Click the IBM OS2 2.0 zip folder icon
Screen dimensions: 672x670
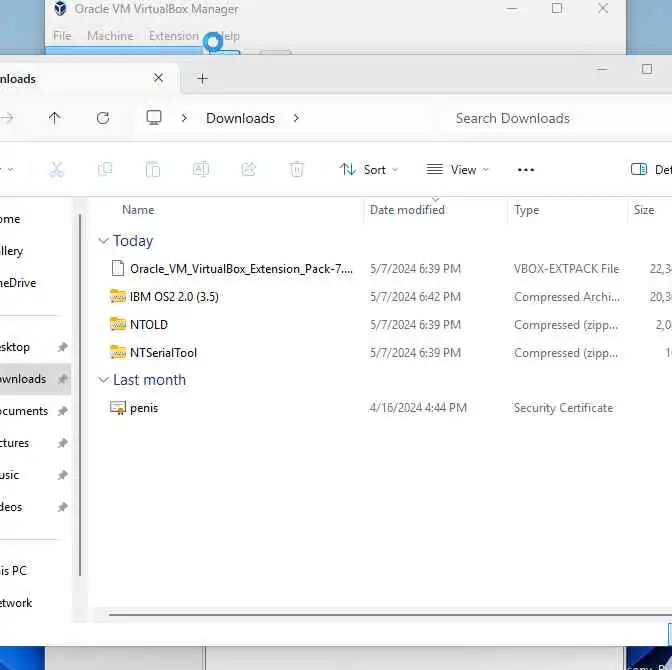click(118, 296)
